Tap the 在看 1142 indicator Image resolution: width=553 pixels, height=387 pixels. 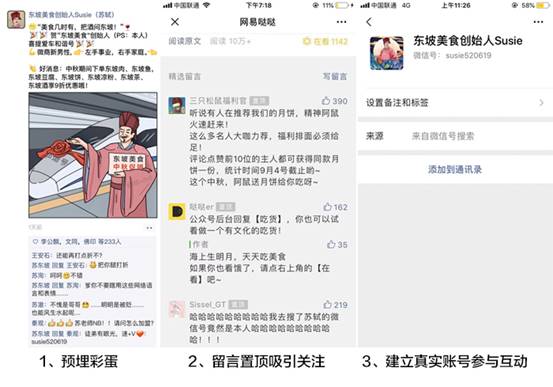point(325,42)
